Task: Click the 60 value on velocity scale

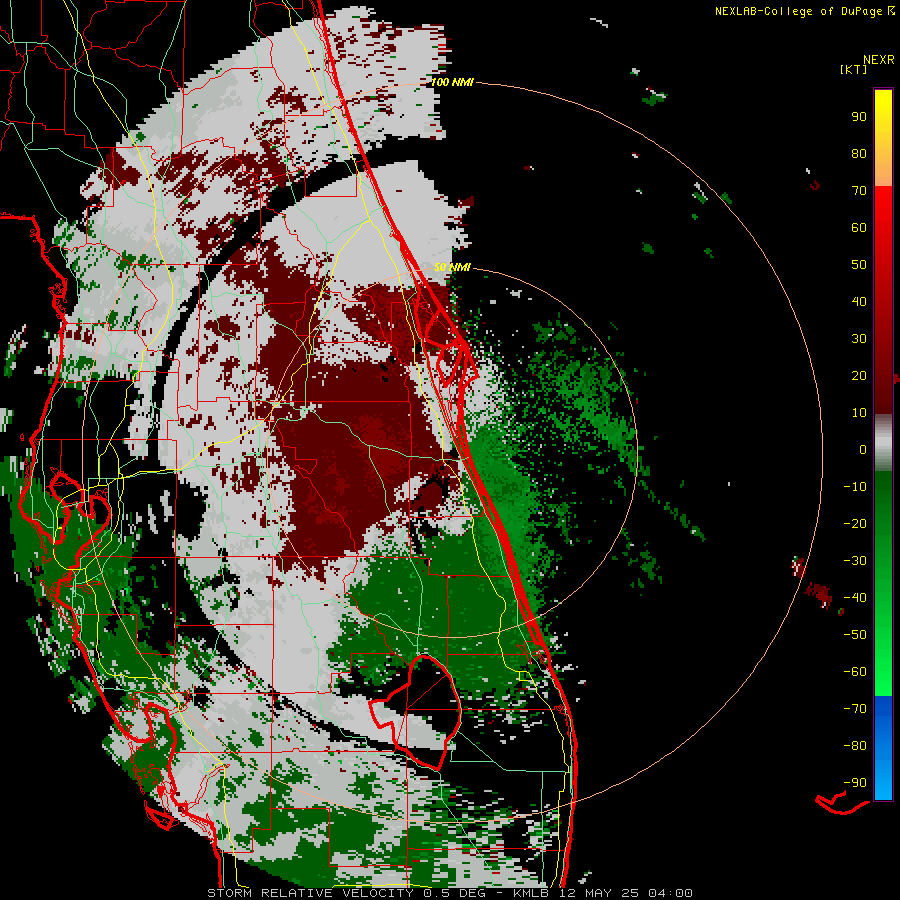Action: [859, 227]
